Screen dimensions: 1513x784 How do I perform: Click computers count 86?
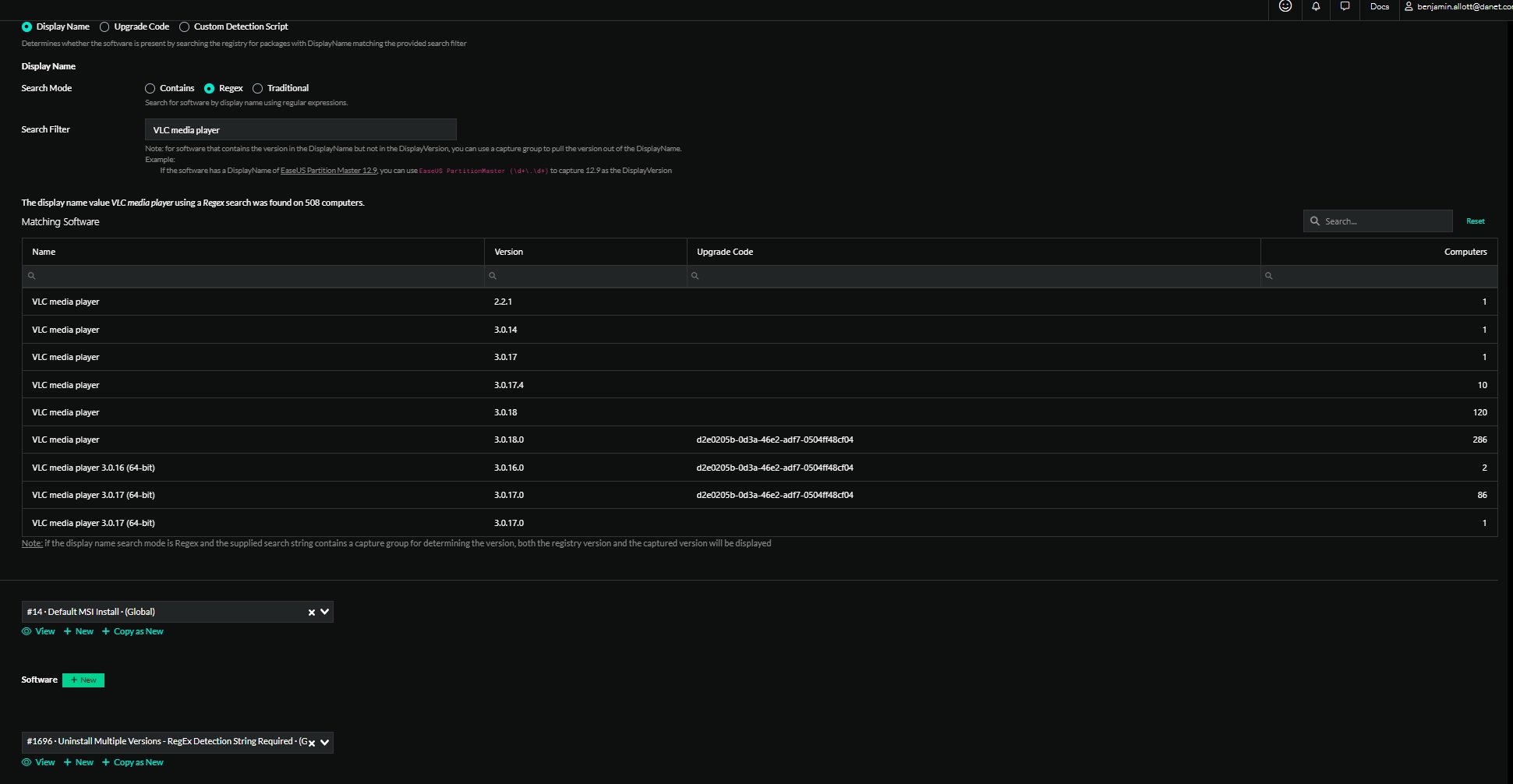pyautogui.click(x=1482, y=495)
